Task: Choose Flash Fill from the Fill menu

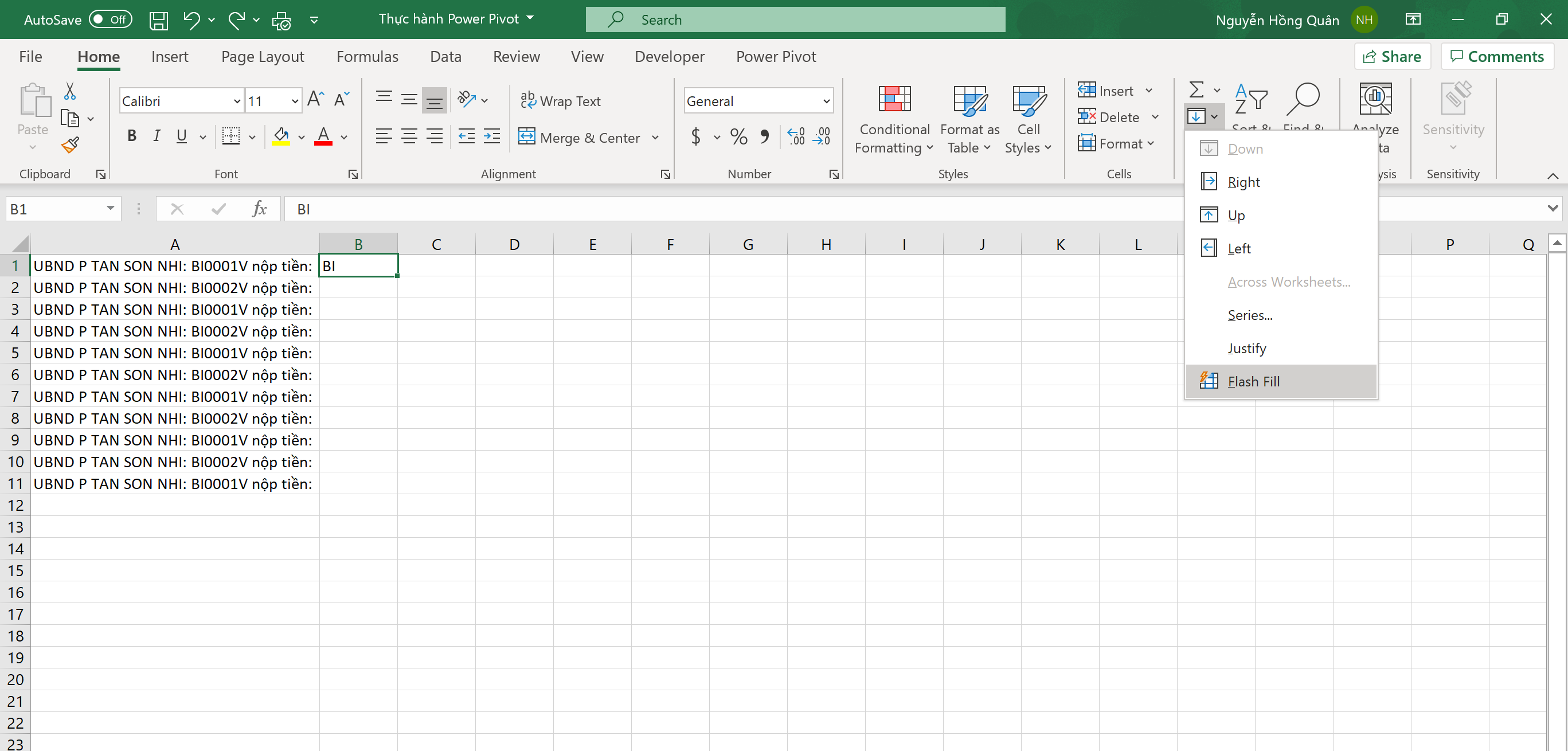Action: [x=1253, y=382]
